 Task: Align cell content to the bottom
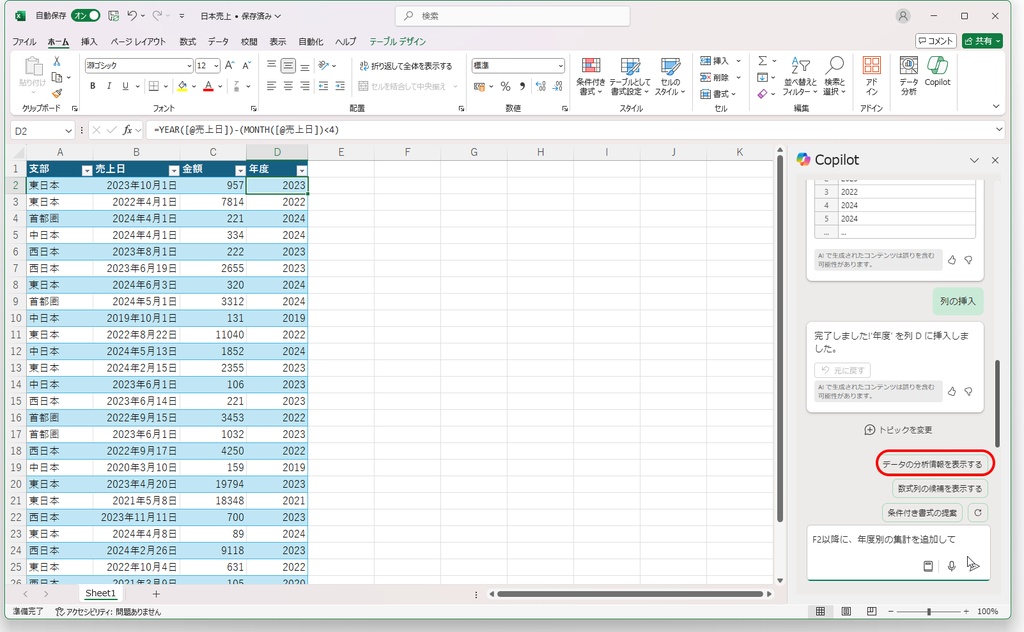pos(305,65)
